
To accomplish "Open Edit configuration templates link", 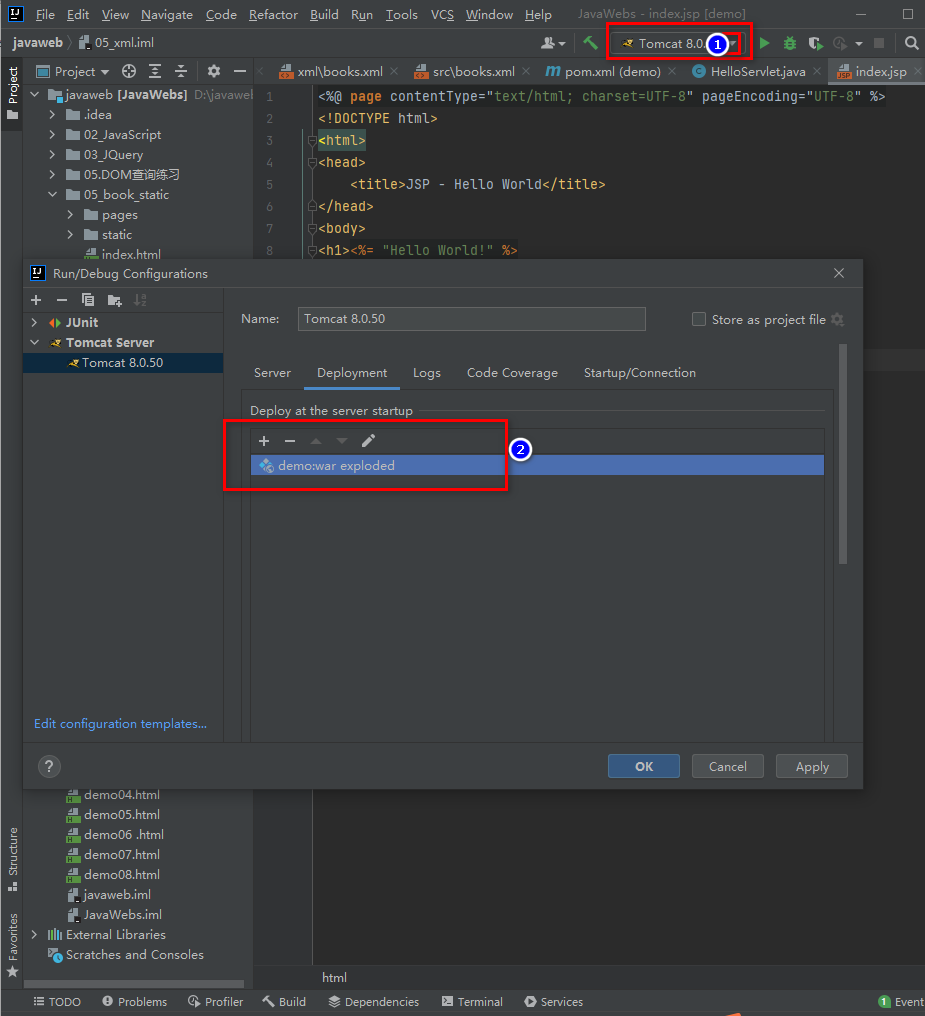I will click(120, 723).
